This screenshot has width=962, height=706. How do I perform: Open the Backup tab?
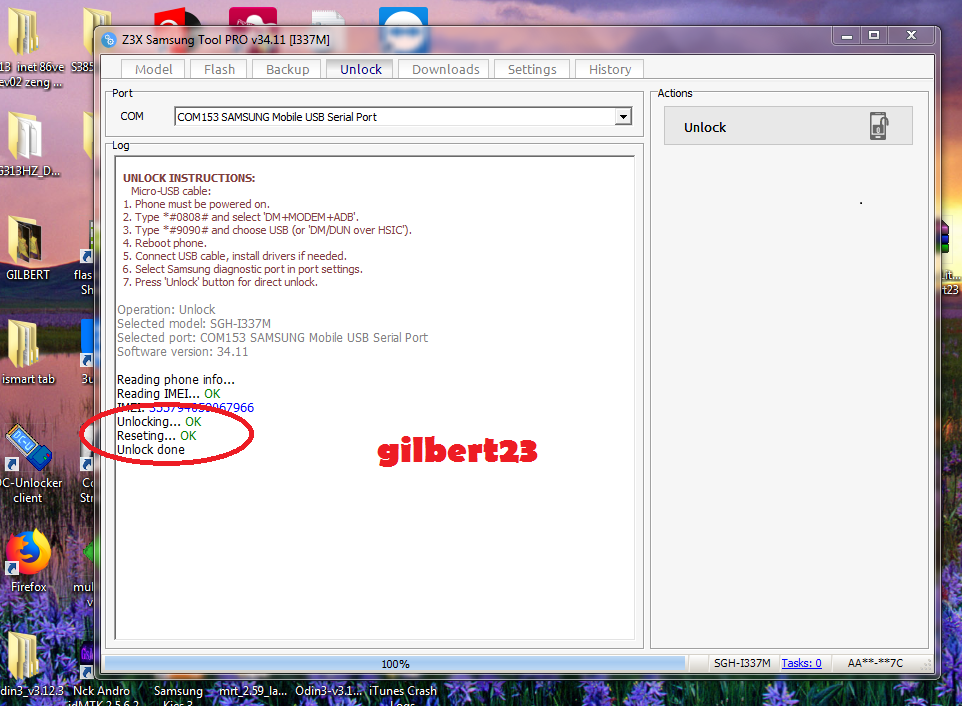coord(287,69)
